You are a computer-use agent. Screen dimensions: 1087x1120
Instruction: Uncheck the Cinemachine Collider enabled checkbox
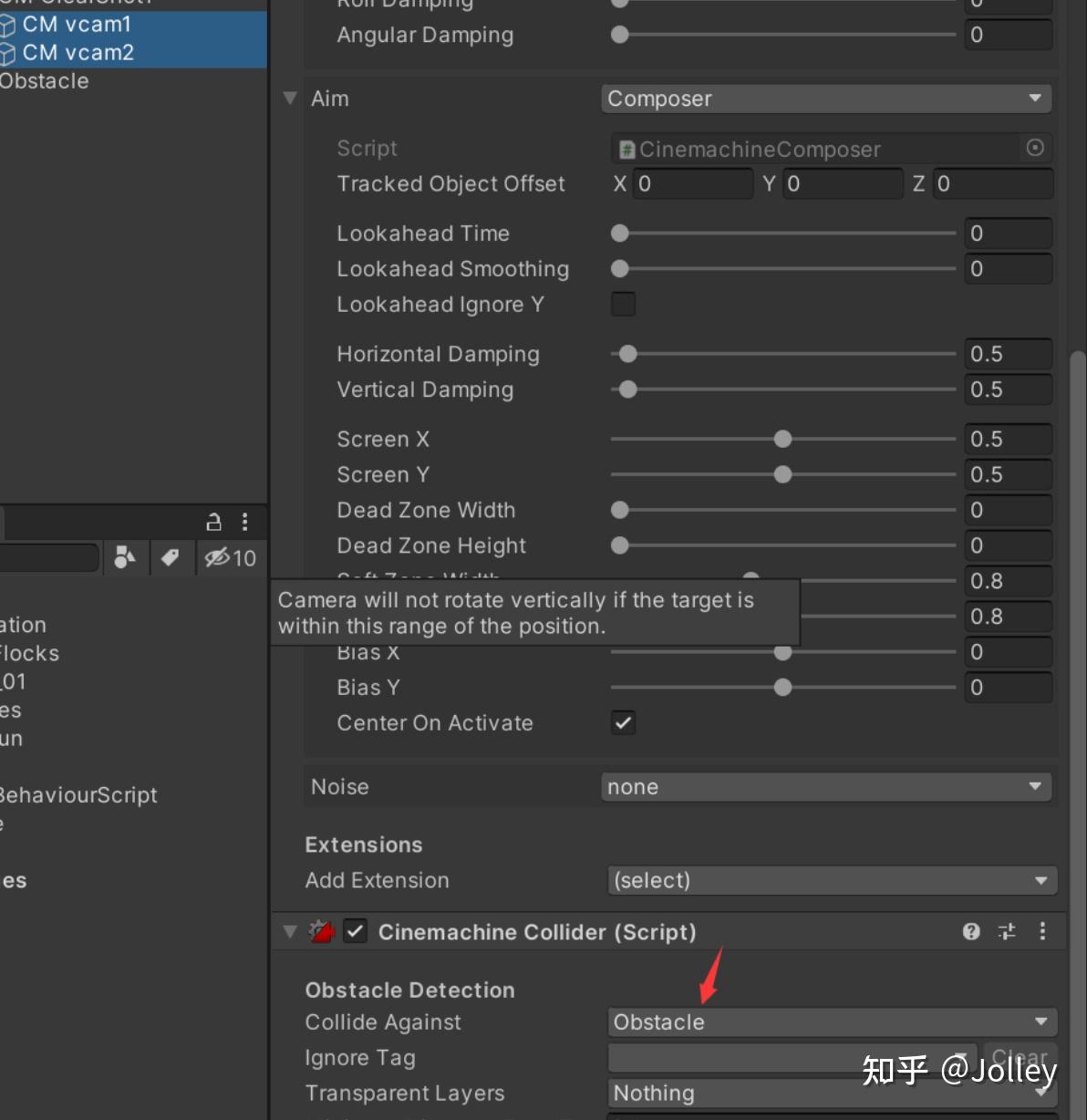(355, 931)
